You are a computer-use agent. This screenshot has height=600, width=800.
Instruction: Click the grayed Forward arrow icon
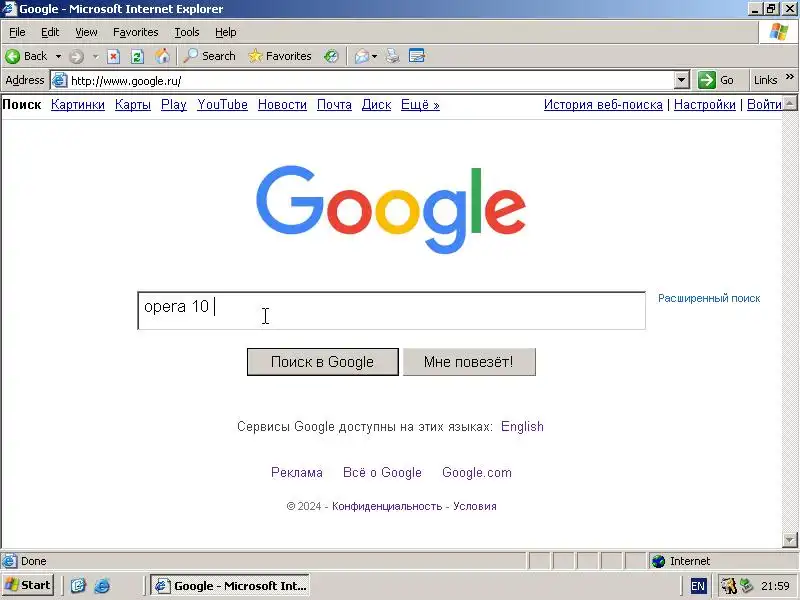(77, 56)
